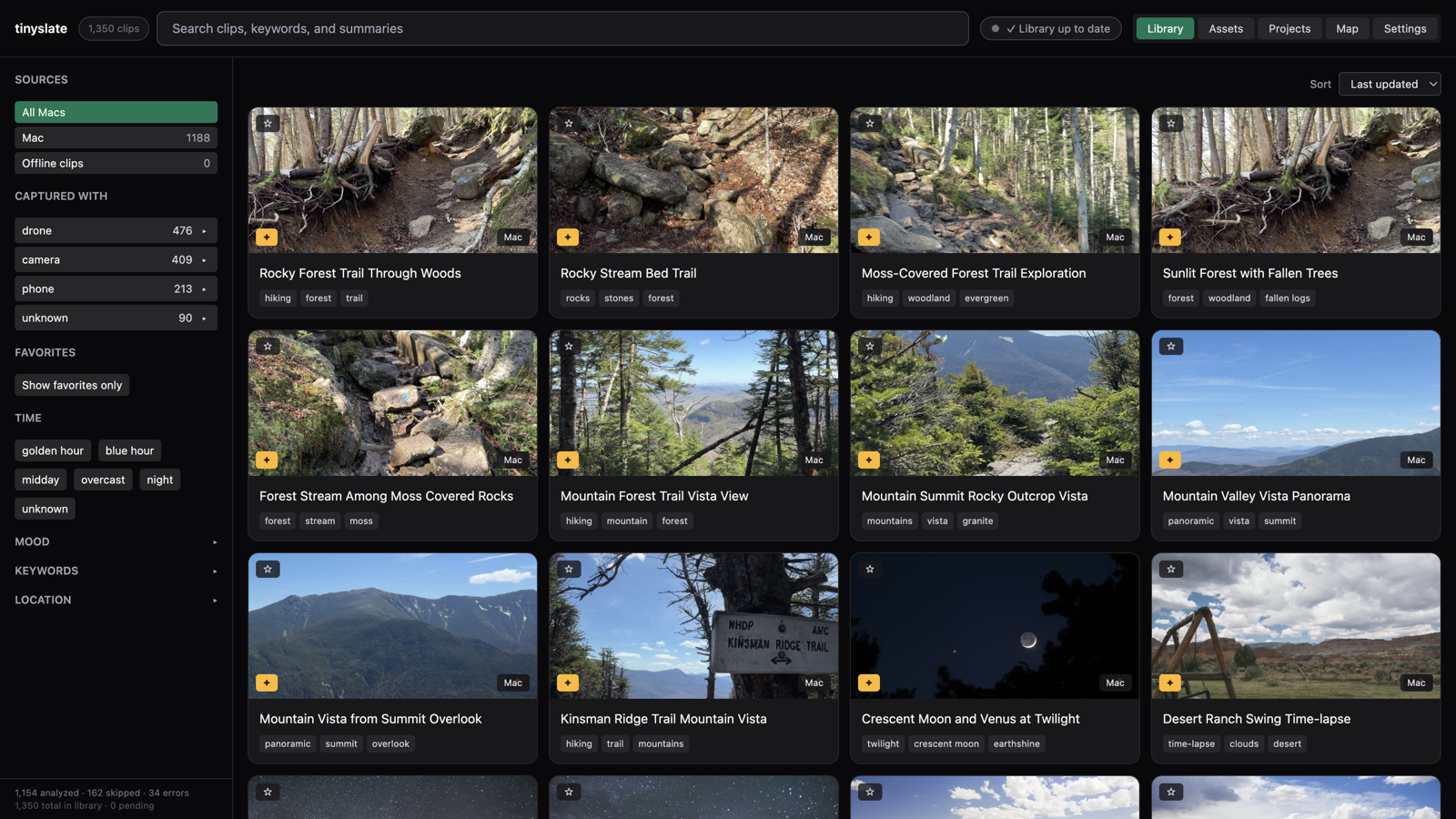Screen dimensions: 1456x819
Task: Click the time-lapse keyword tag
Action: click(1191, 744)
